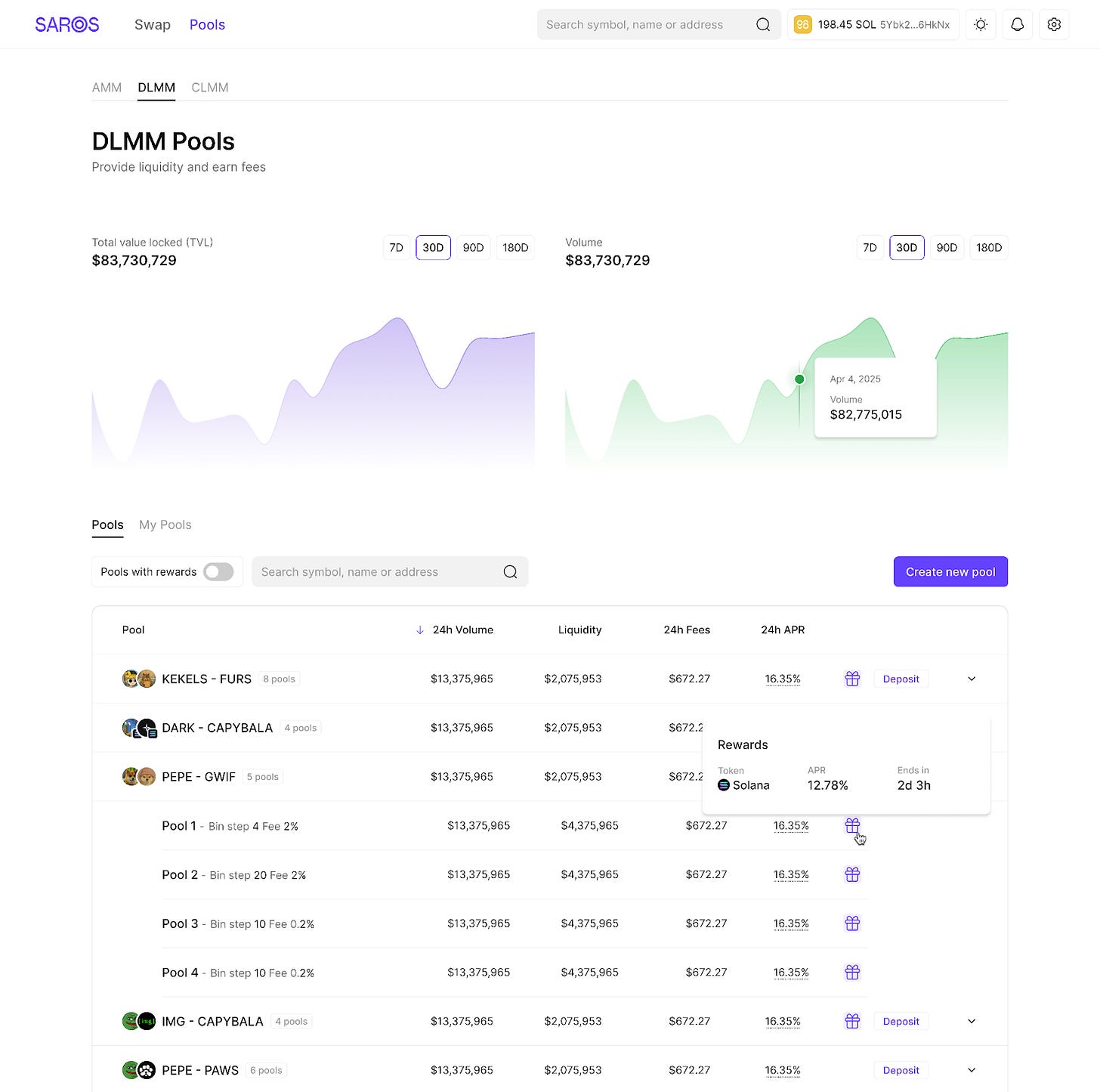Select 7D range for TVL chart

click(x=397, y=248)
